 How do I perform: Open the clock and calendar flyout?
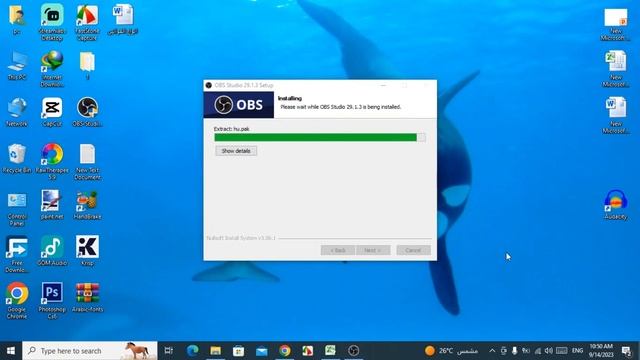pyautogui.click(x=601, y=351)
